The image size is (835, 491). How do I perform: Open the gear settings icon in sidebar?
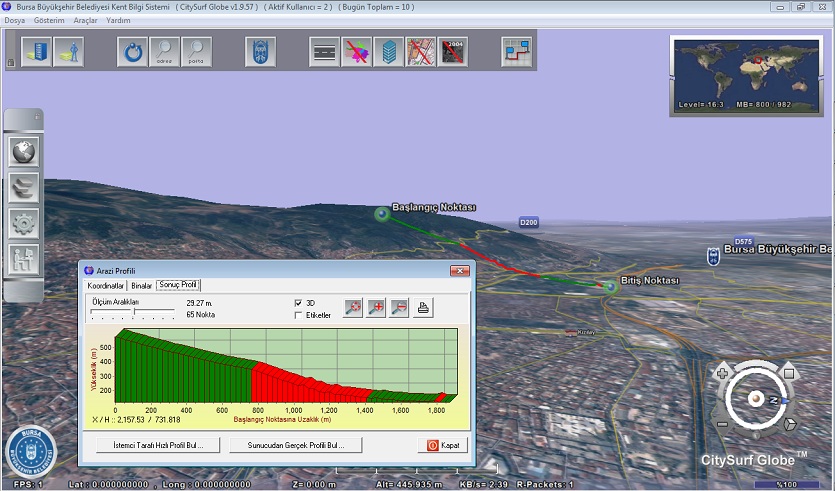pos(24,224)
